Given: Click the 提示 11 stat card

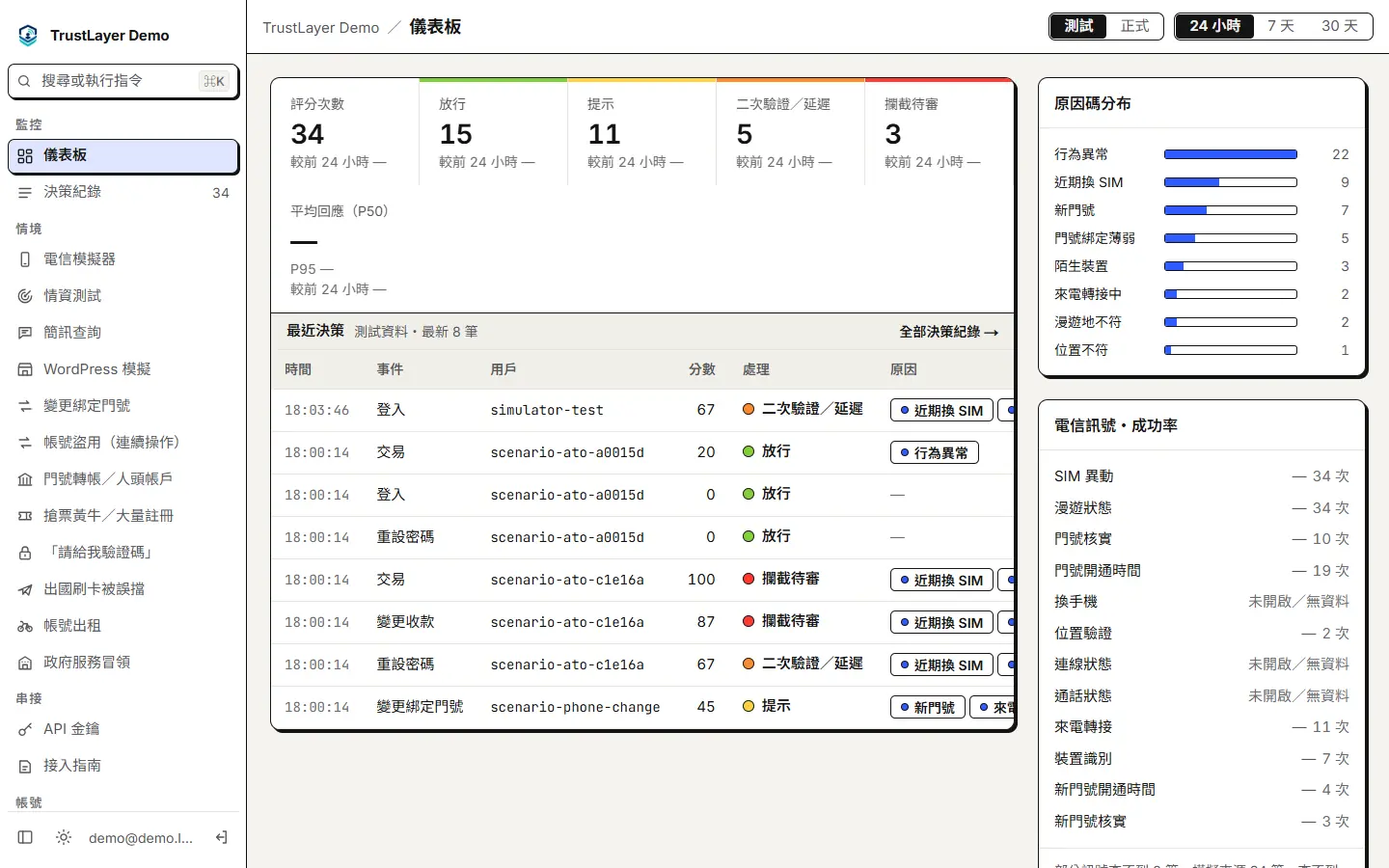Looking at the screenshot, I should coord(642,133).
